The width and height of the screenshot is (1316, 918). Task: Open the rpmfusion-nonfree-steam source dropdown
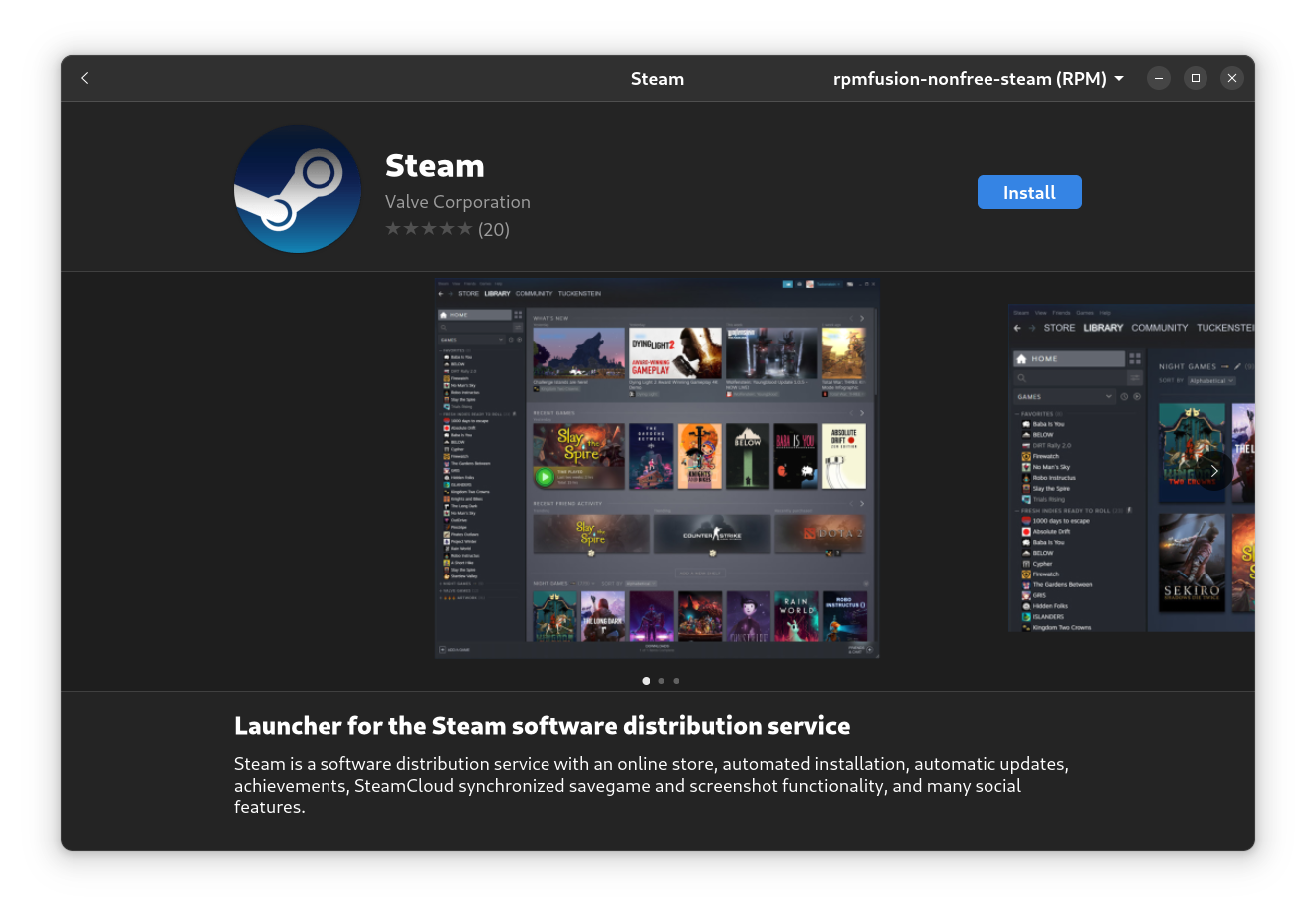[978, 78]
